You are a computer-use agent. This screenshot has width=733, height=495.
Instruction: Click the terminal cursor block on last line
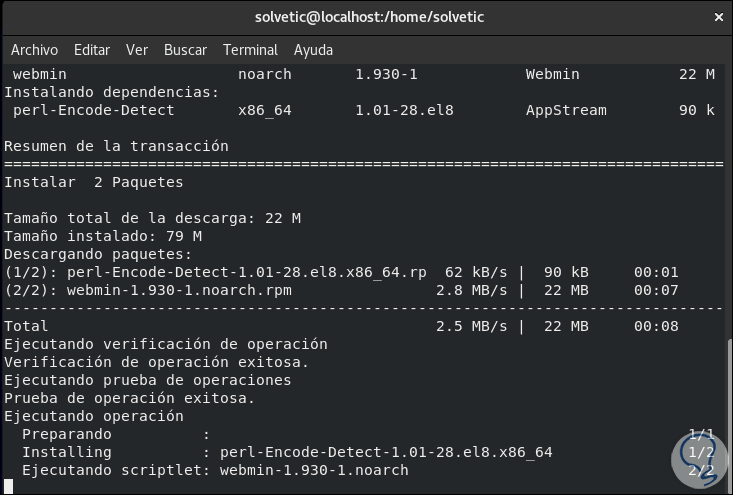9,487
